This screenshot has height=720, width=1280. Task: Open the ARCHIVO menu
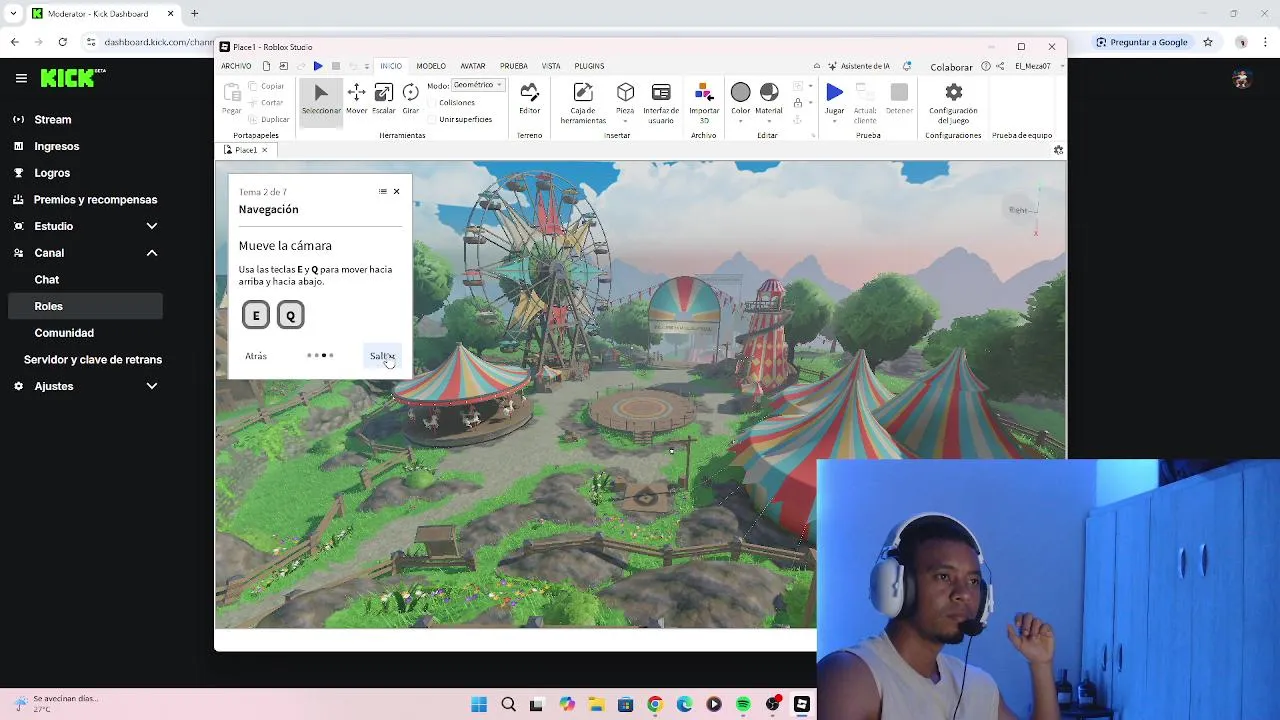click(236, 66)
